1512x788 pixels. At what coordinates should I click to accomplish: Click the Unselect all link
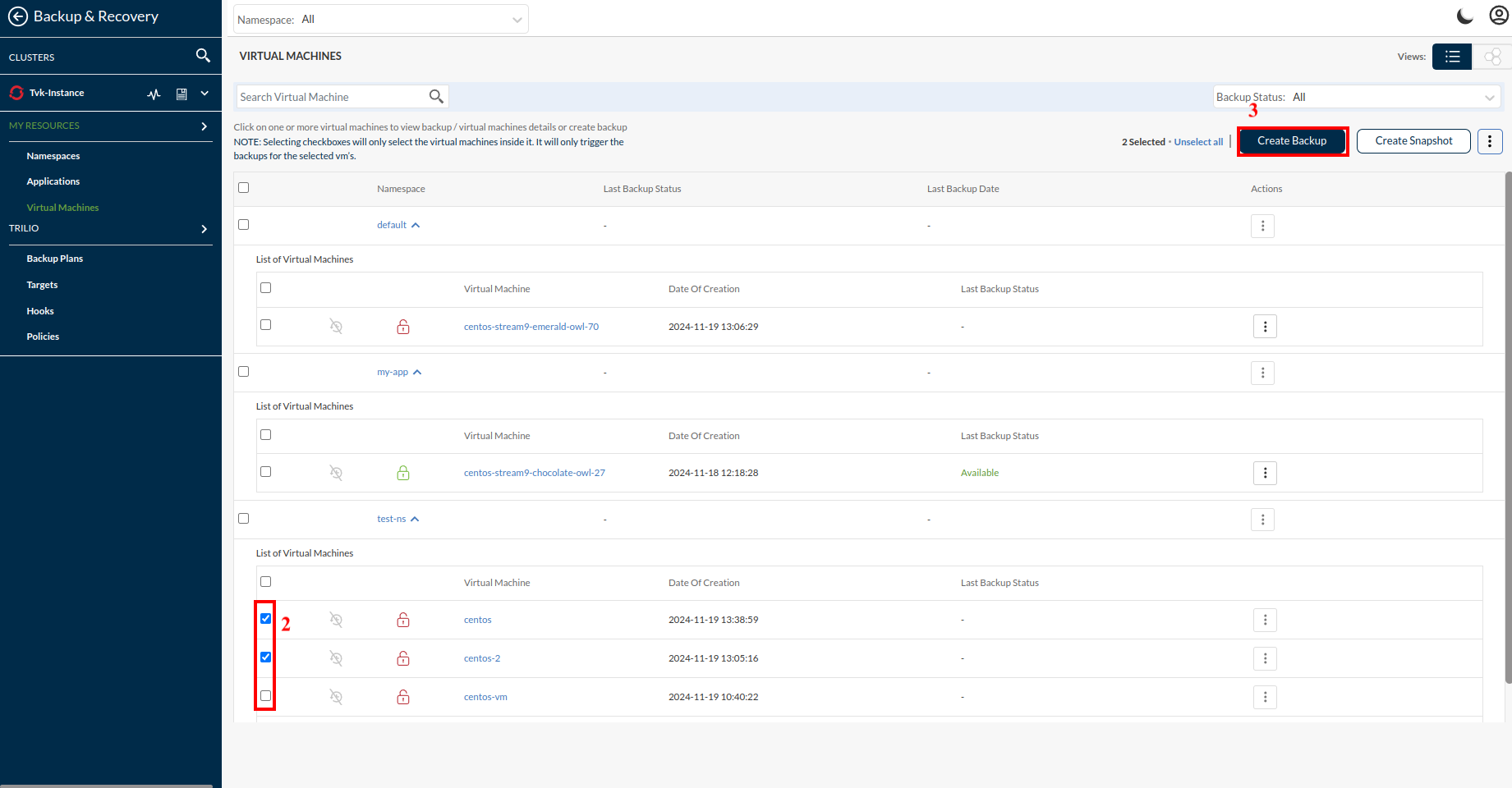[x=1198, y=142]
